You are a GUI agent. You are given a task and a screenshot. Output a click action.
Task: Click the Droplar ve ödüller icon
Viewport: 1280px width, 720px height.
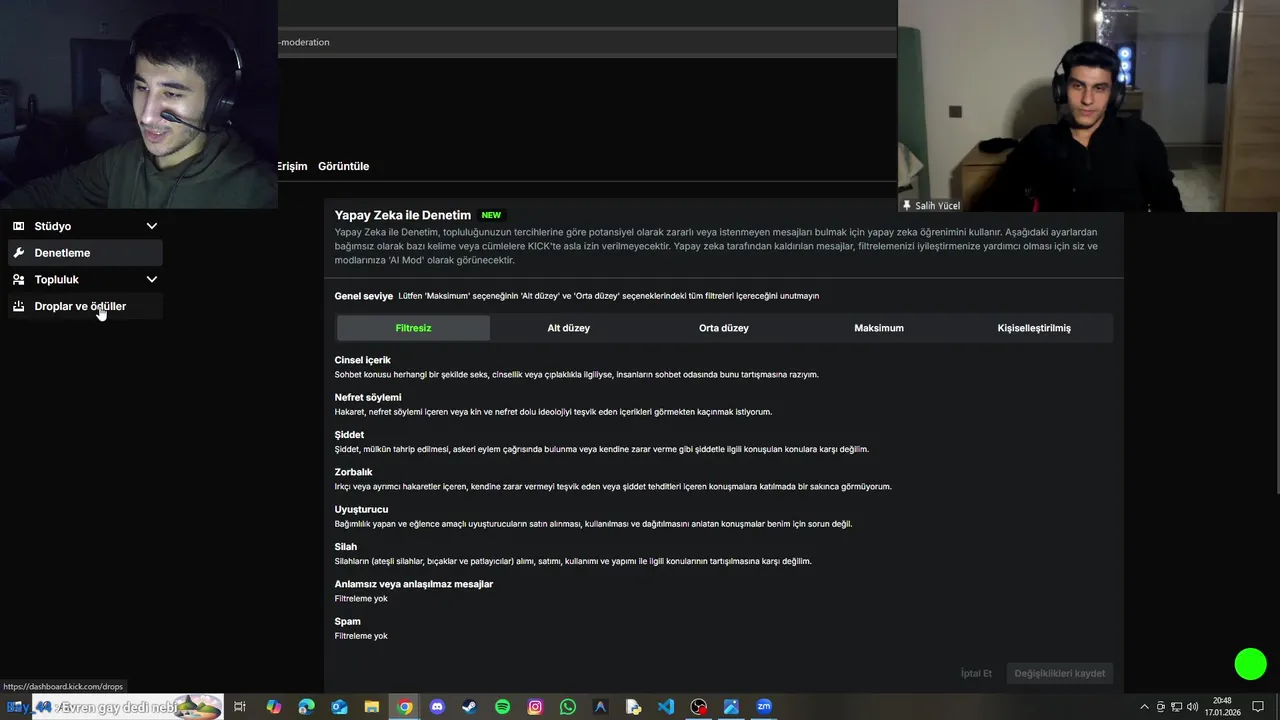19,306
